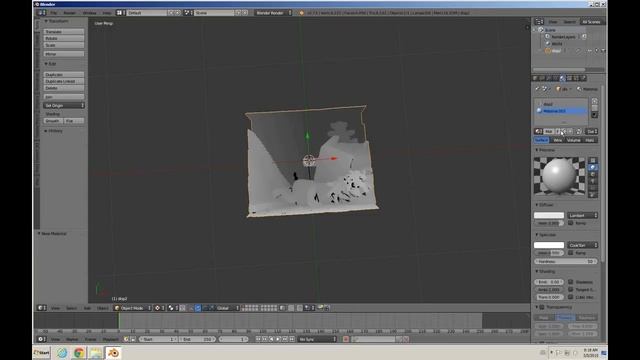Screen dimensions: 640x360
Task: Collapse the Edit panel header
Action: tap(51, 64)
